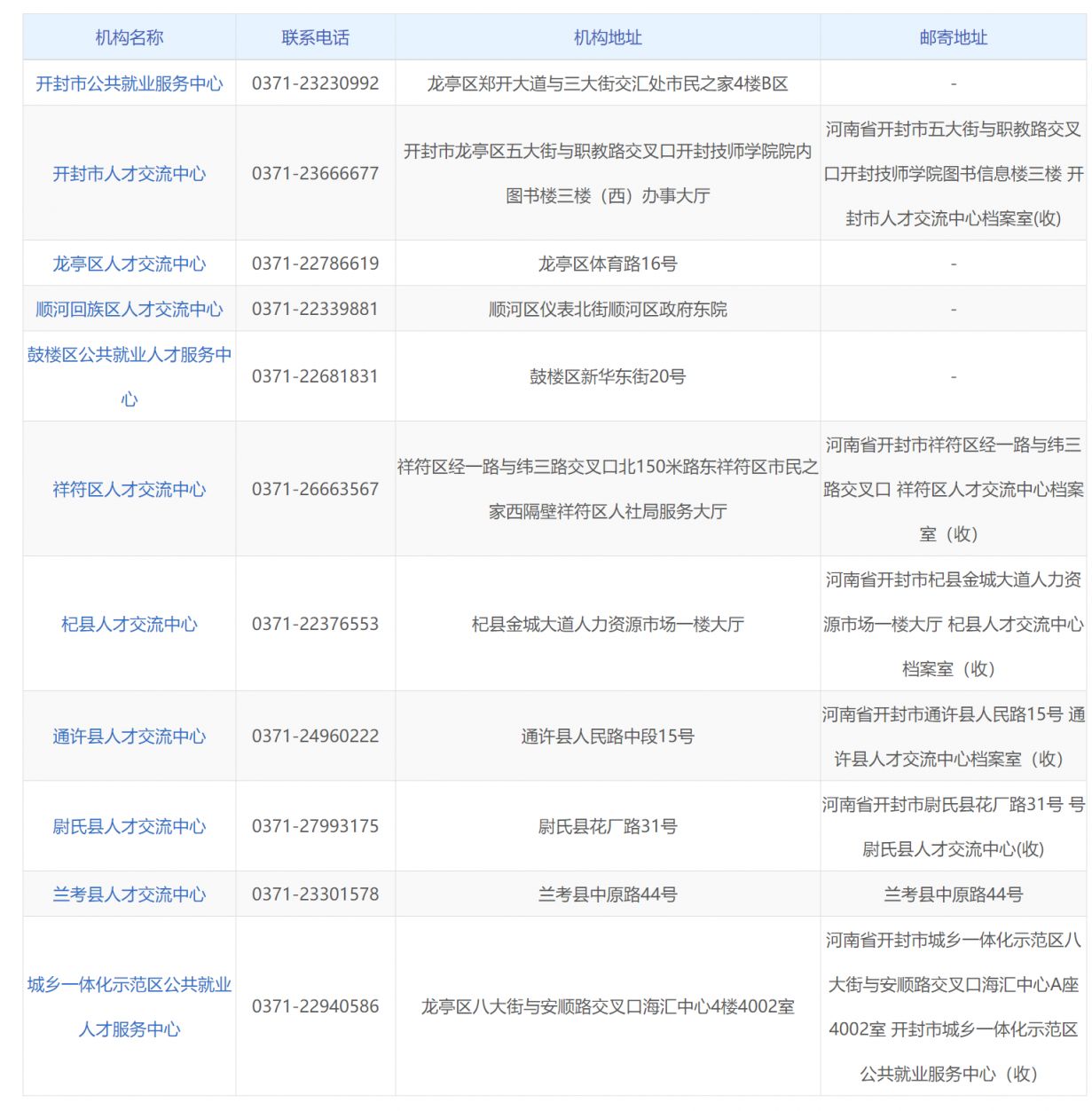1092x1111 pixels.
Task: Open 尉氏县人才交流中心 link
Action: point(130,826)
